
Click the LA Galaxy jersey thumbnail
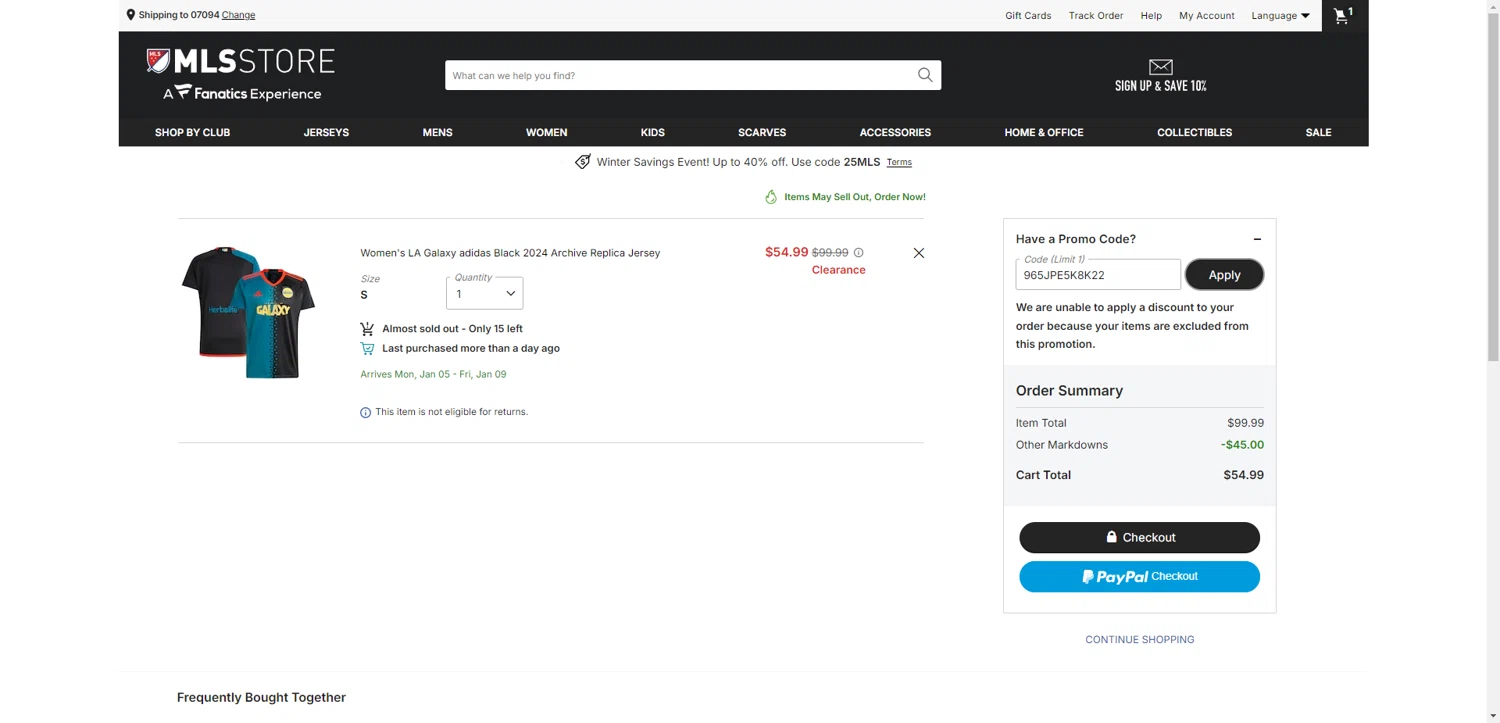pos(248,311)
